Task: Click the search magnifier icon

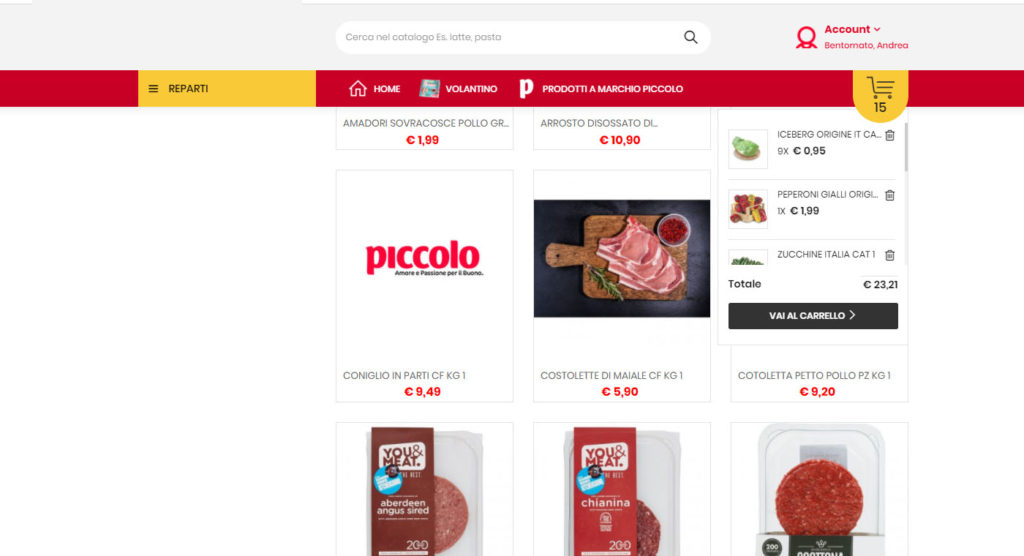Action: [x=690, y=37]
